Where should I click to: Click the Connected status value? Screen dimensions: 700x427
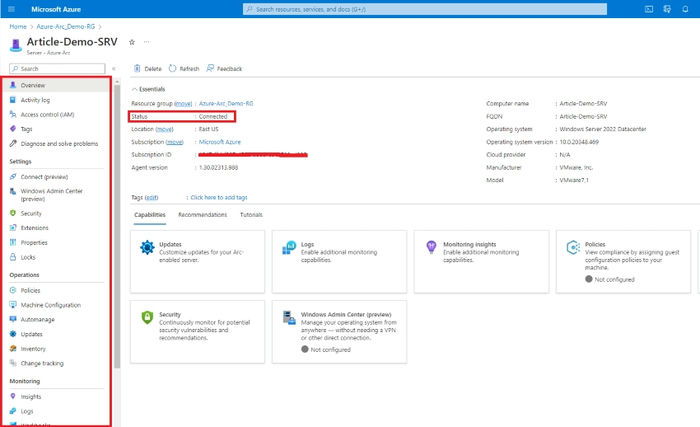click(213, 117)
